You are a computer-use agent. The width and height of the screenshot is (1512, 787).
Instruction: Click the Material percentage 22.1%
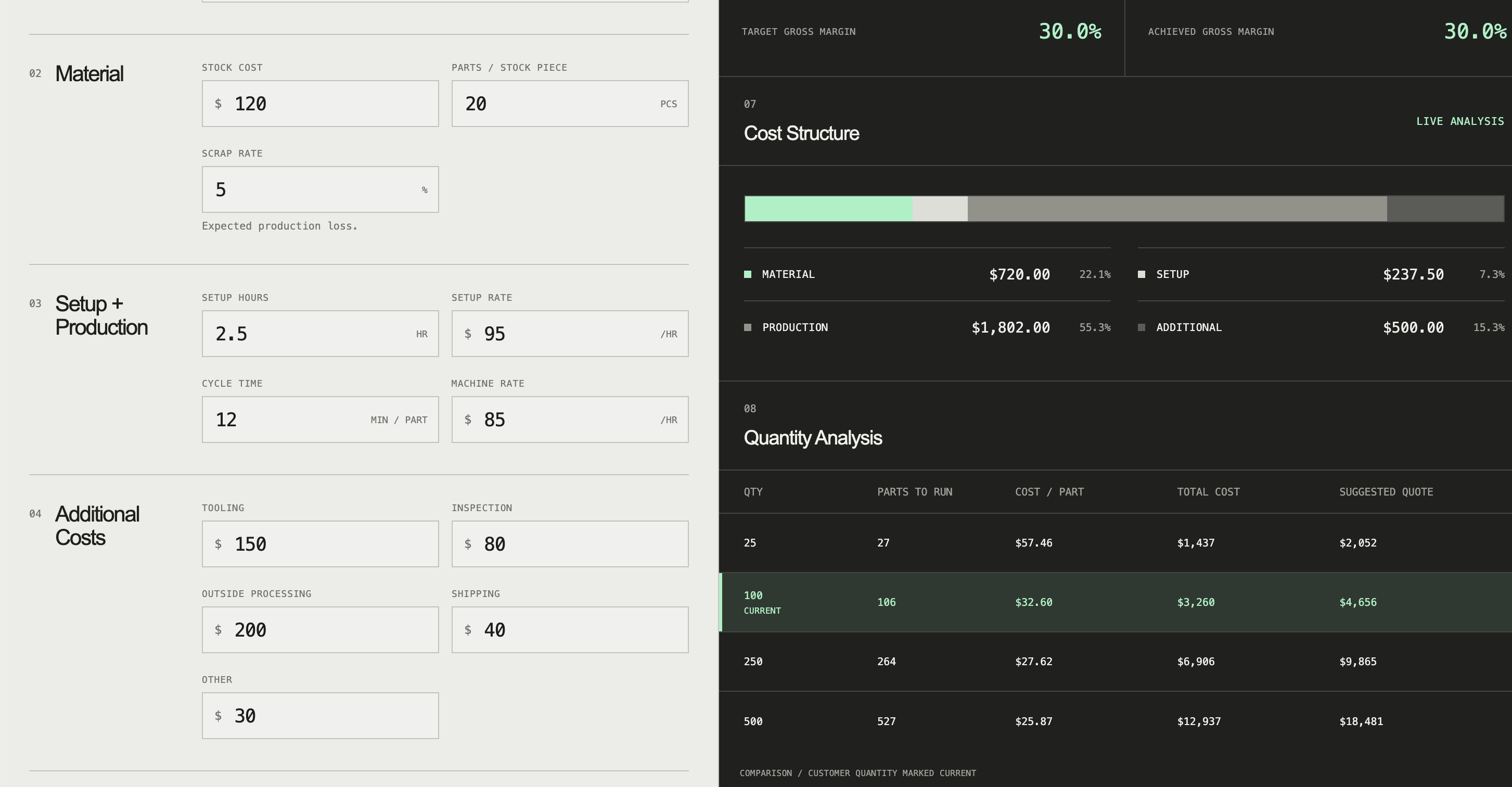tap(1095, 274)
